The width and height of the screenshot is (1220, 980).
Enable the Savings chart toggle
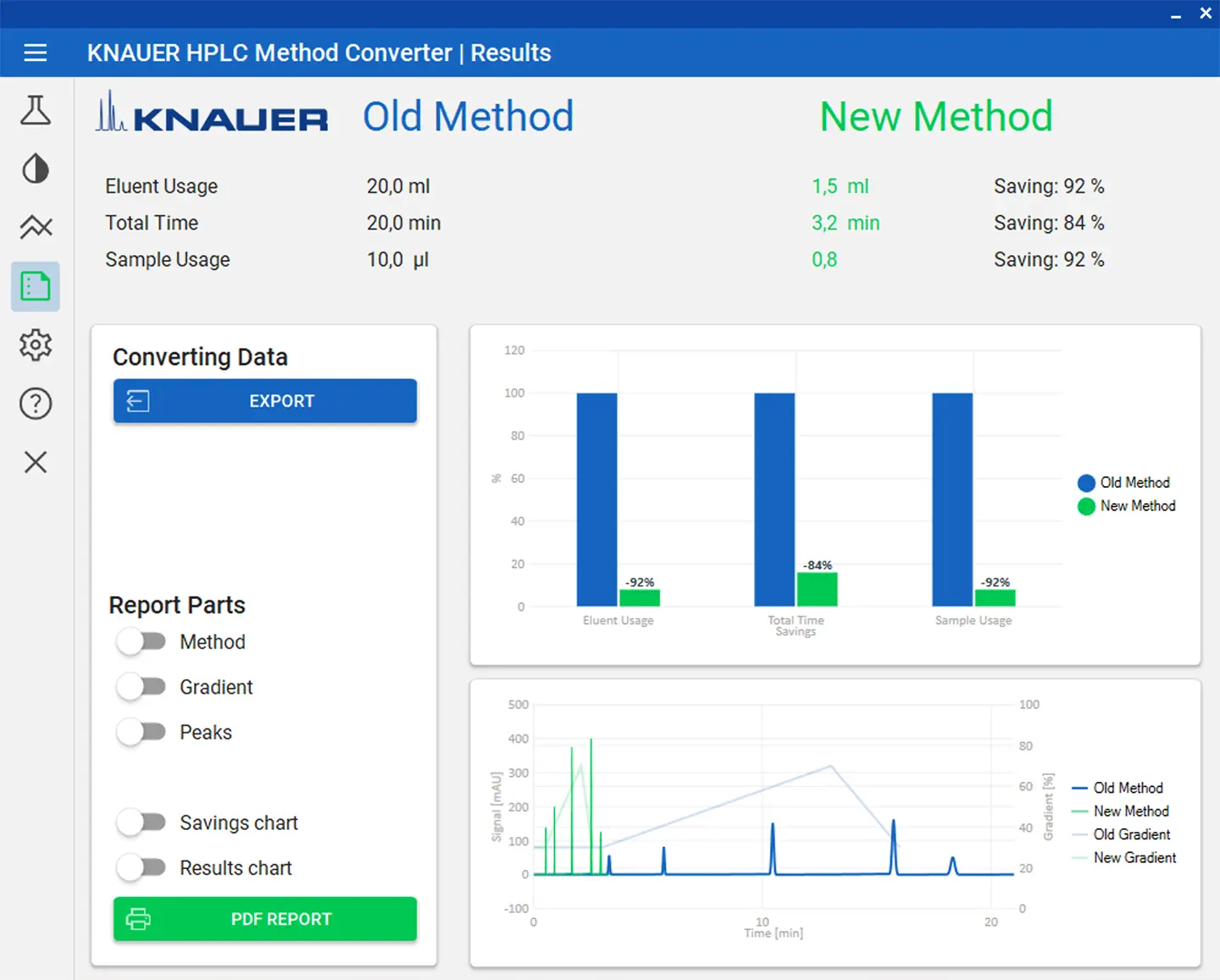click(x=141, y=822)
